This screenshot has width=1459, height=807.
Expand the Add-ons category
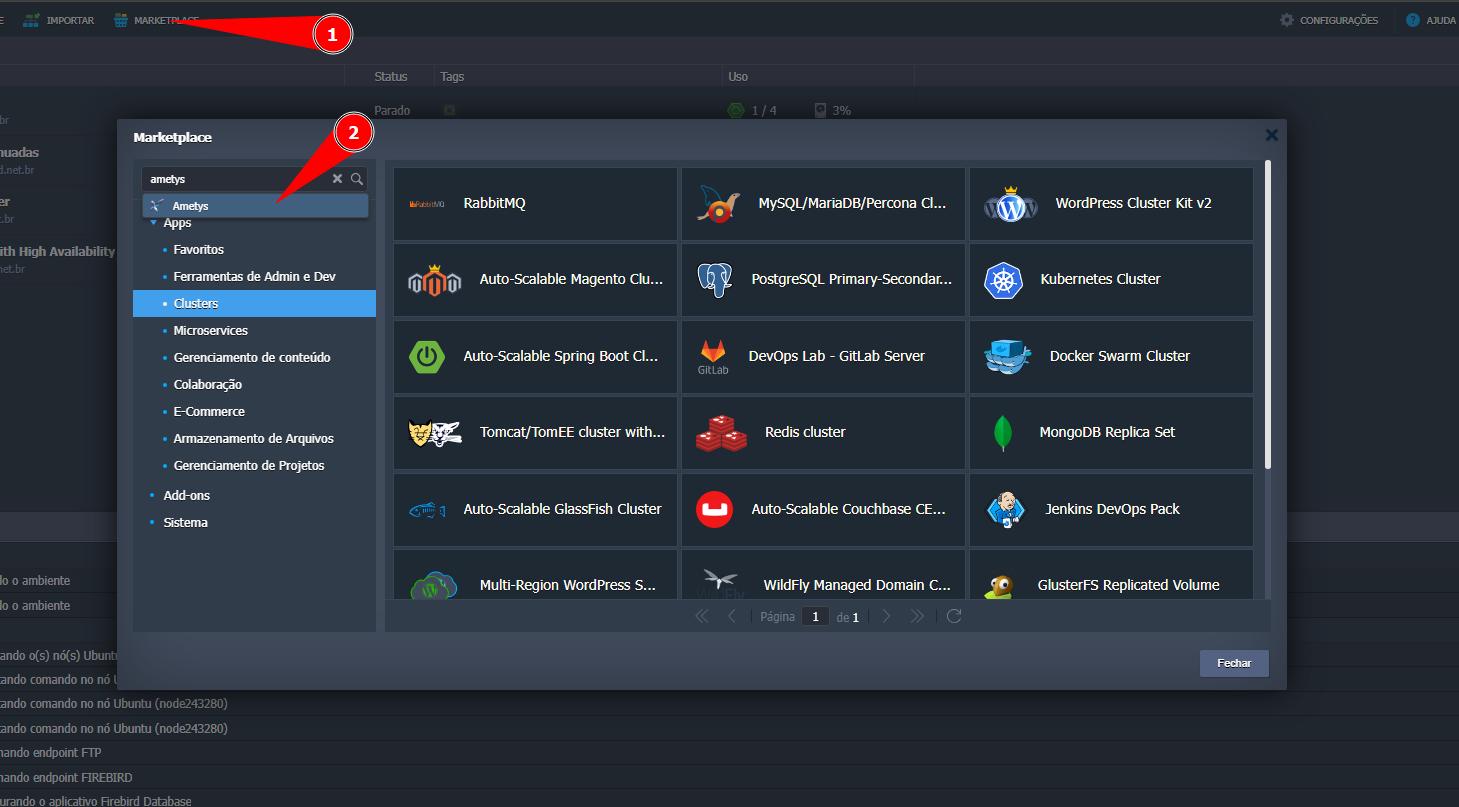point(186,496)
